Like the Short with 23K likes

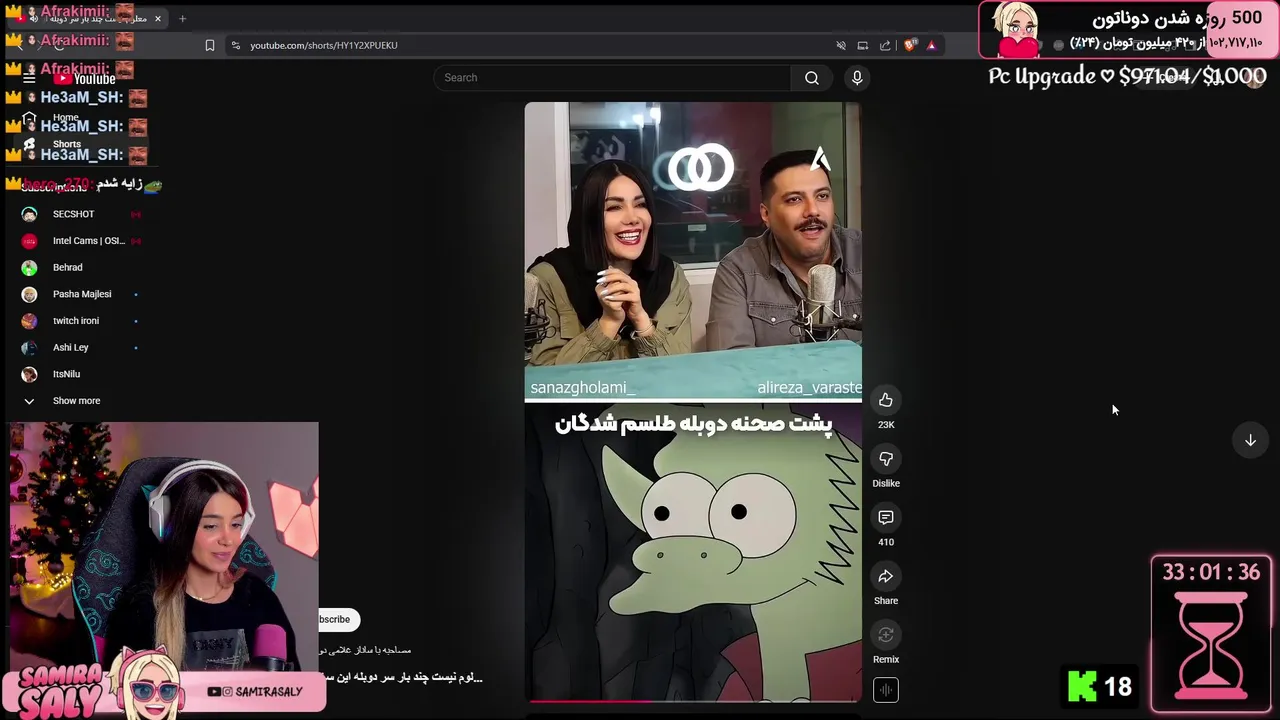[x=886, y=400]
